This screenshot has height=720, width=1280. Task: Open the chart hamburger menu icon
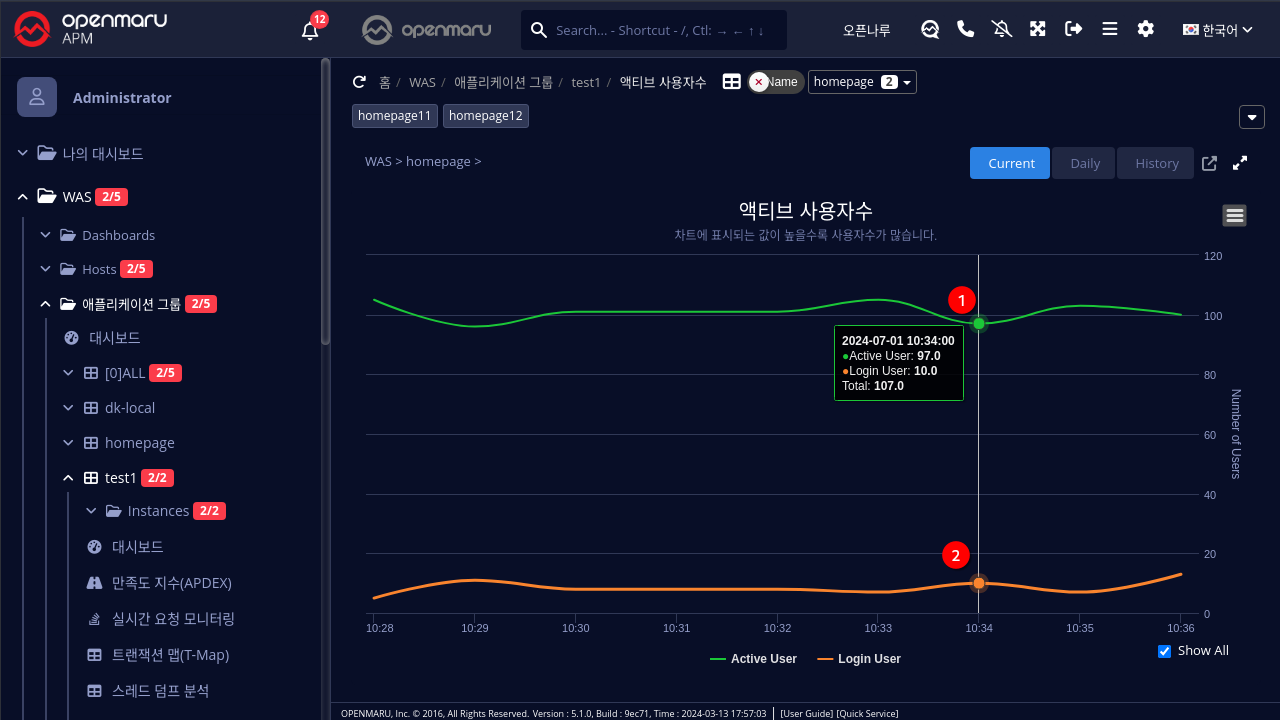click(x=1234, y=215)
